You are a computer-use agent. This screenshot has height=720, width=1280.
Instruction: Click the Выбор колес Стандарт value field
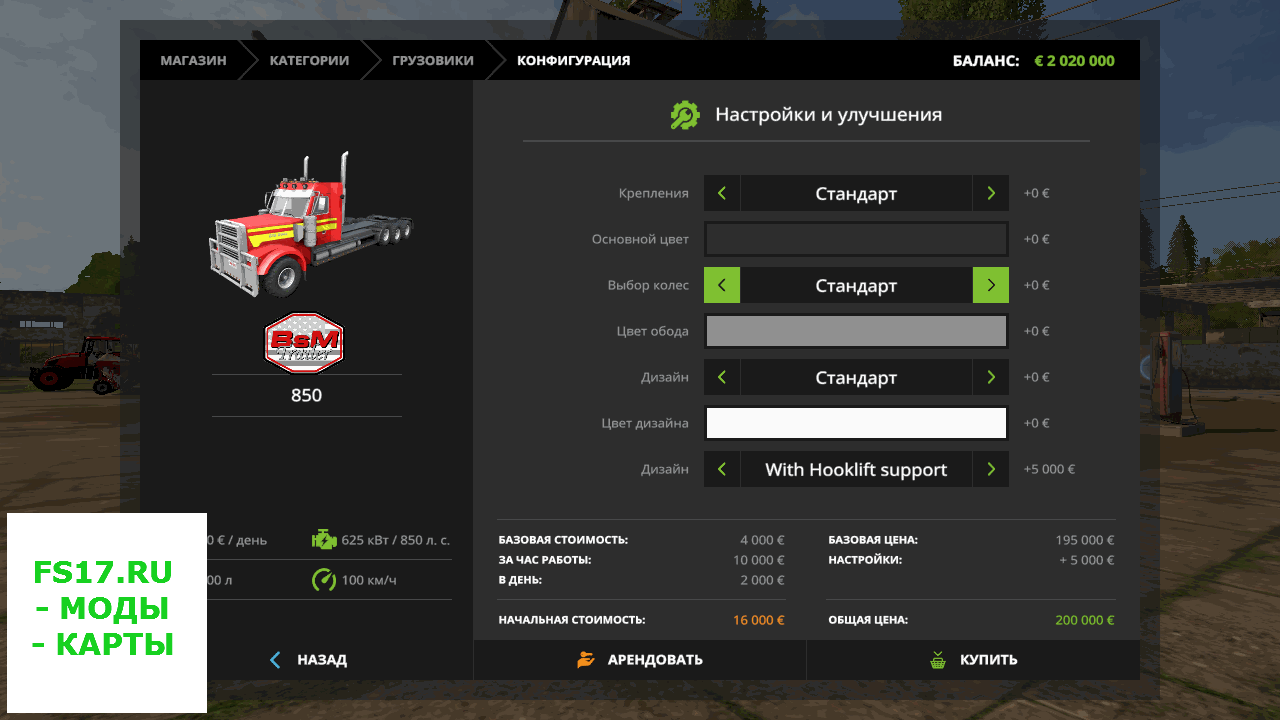[x=856, y=285]
